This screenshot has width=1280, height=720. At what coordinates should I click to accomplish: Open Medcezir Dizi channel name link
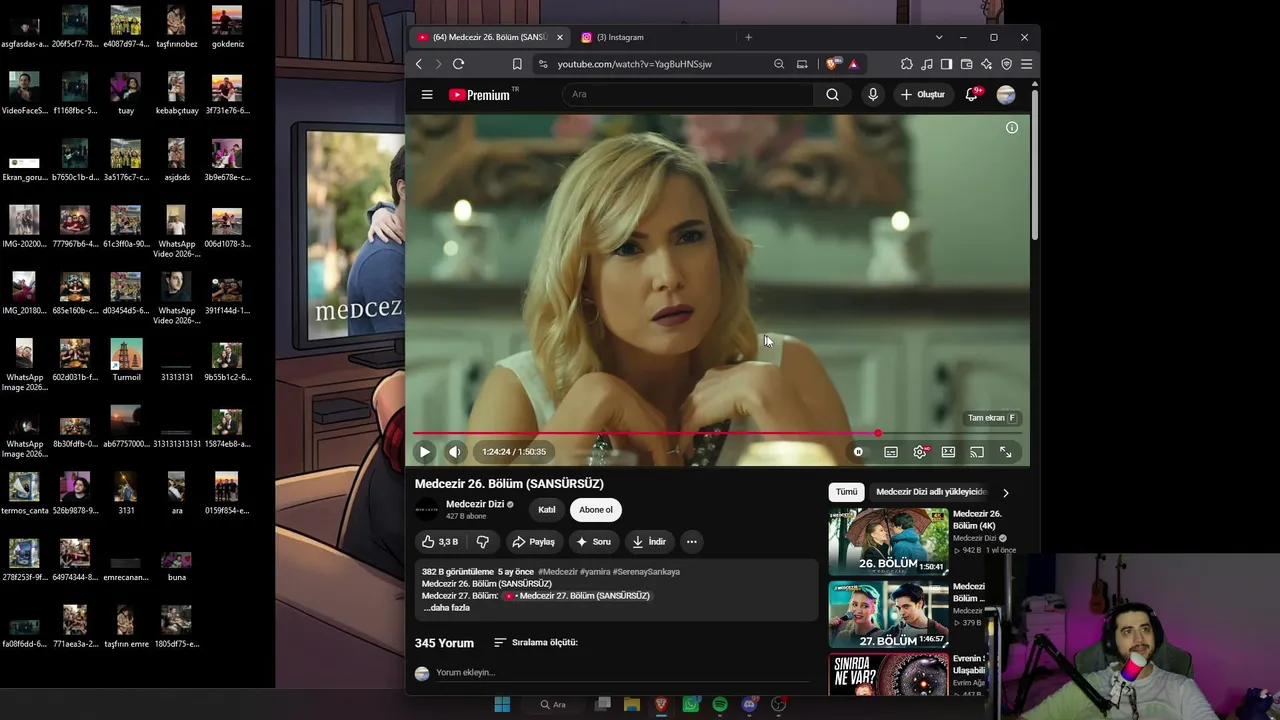pos(475,504)
